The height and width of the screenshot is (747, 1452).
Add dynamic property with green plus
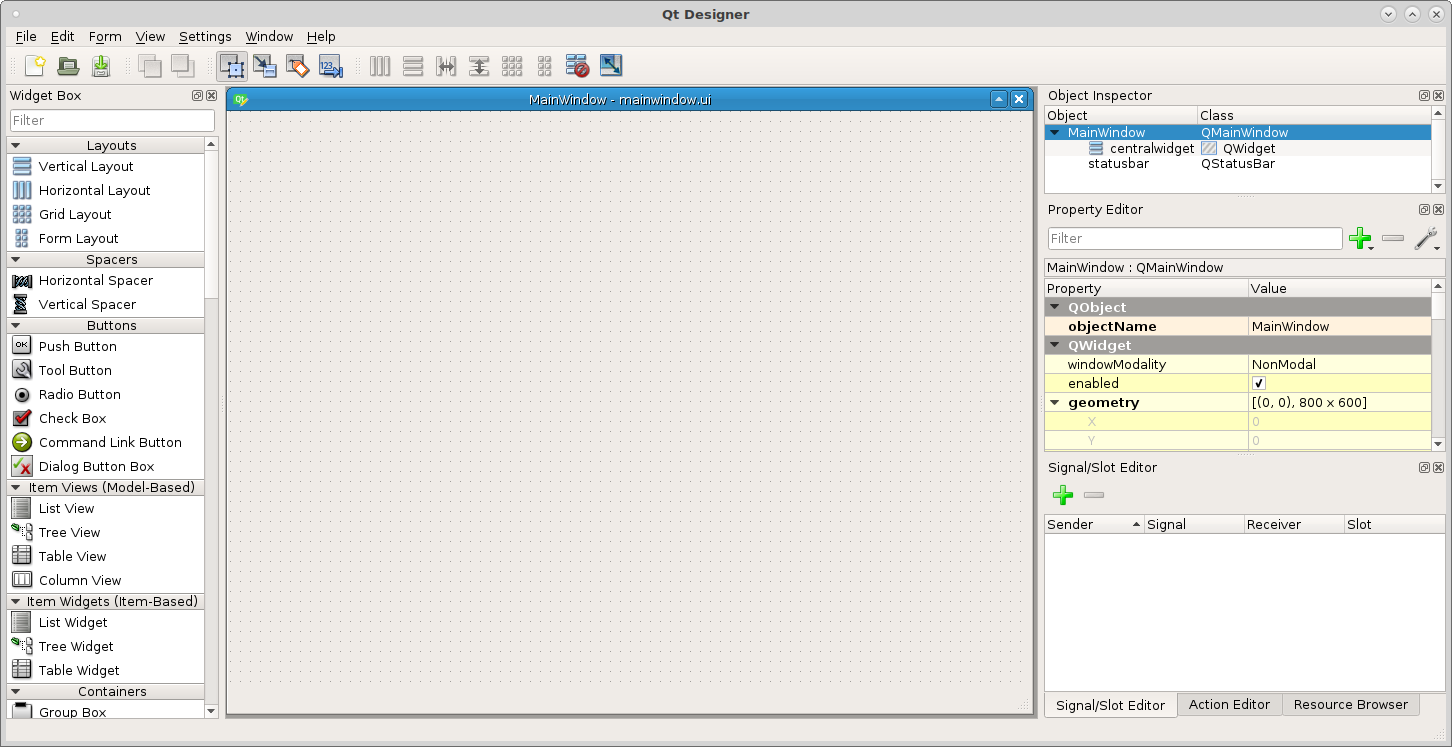(1361, 238)
